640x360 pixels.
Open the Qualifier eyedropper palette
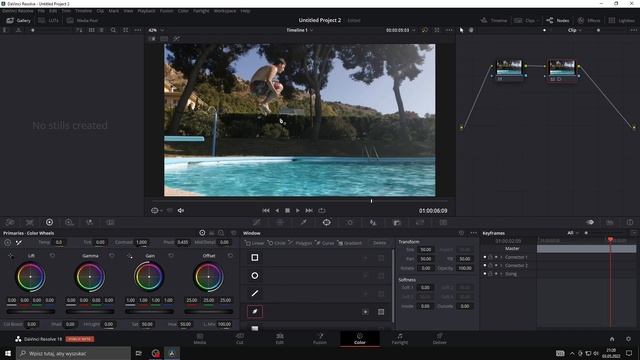click(303, 222)
